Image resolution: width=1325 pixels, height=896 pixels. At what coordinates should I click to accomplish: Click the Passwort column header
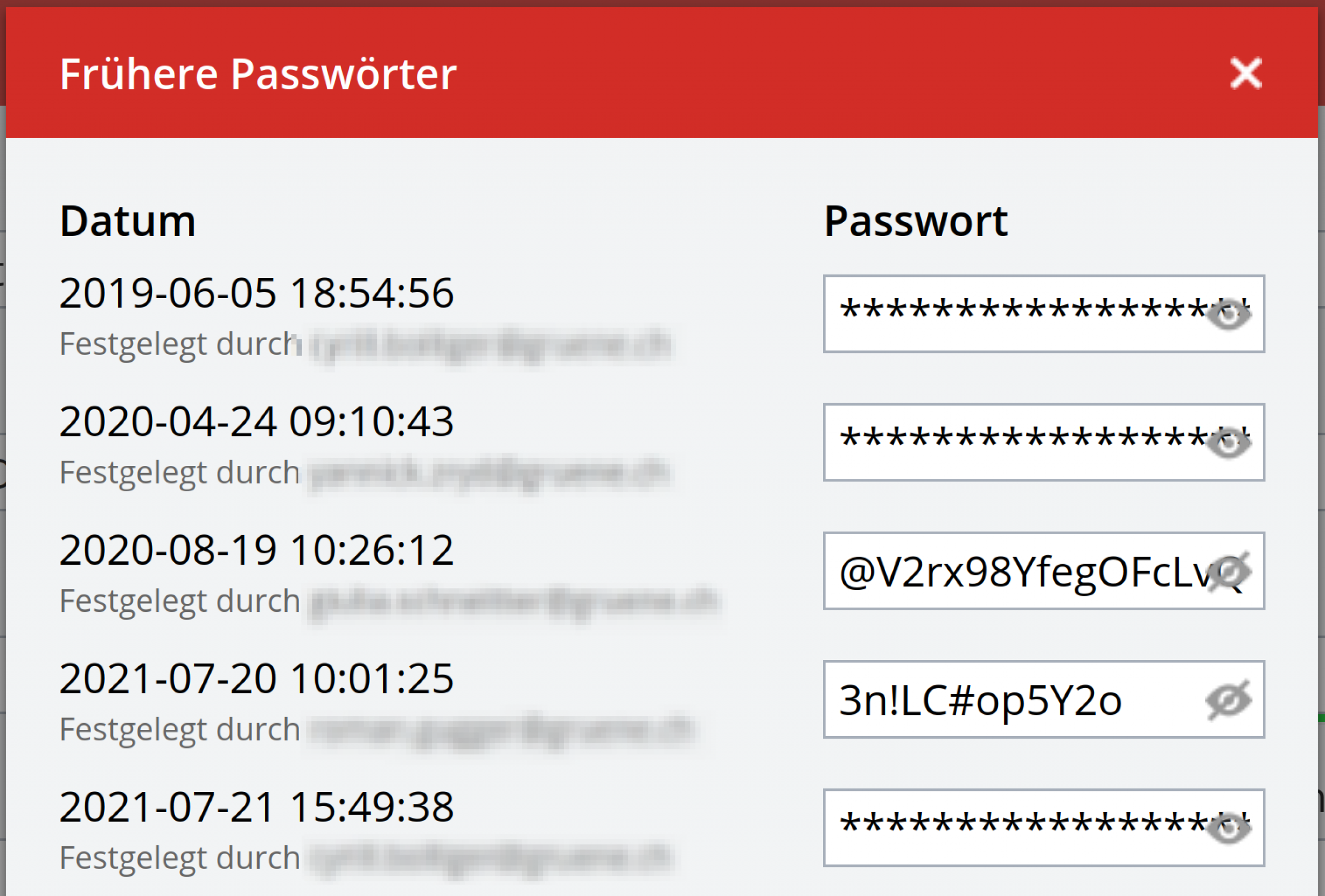916,221
